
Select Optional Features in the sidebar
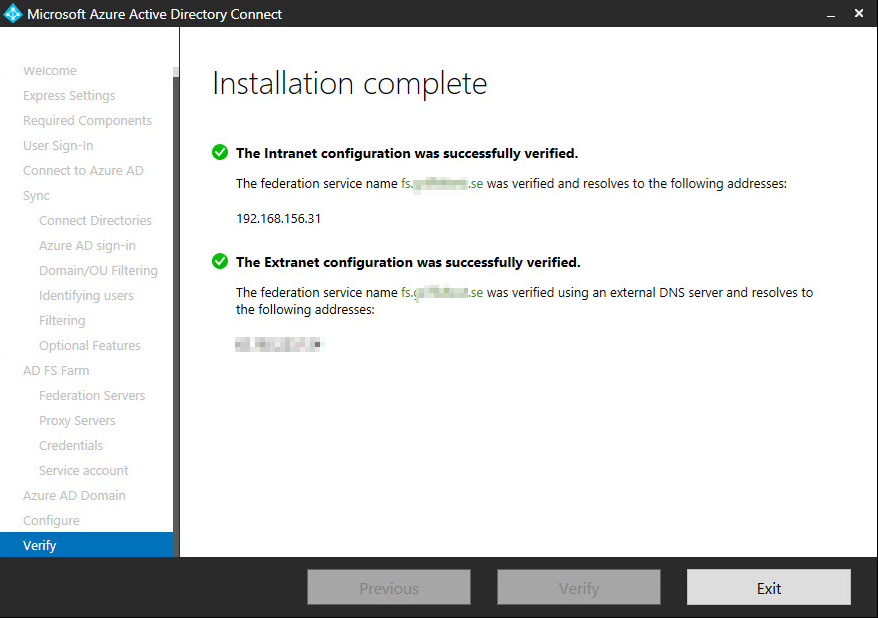[x=90, y=345]
